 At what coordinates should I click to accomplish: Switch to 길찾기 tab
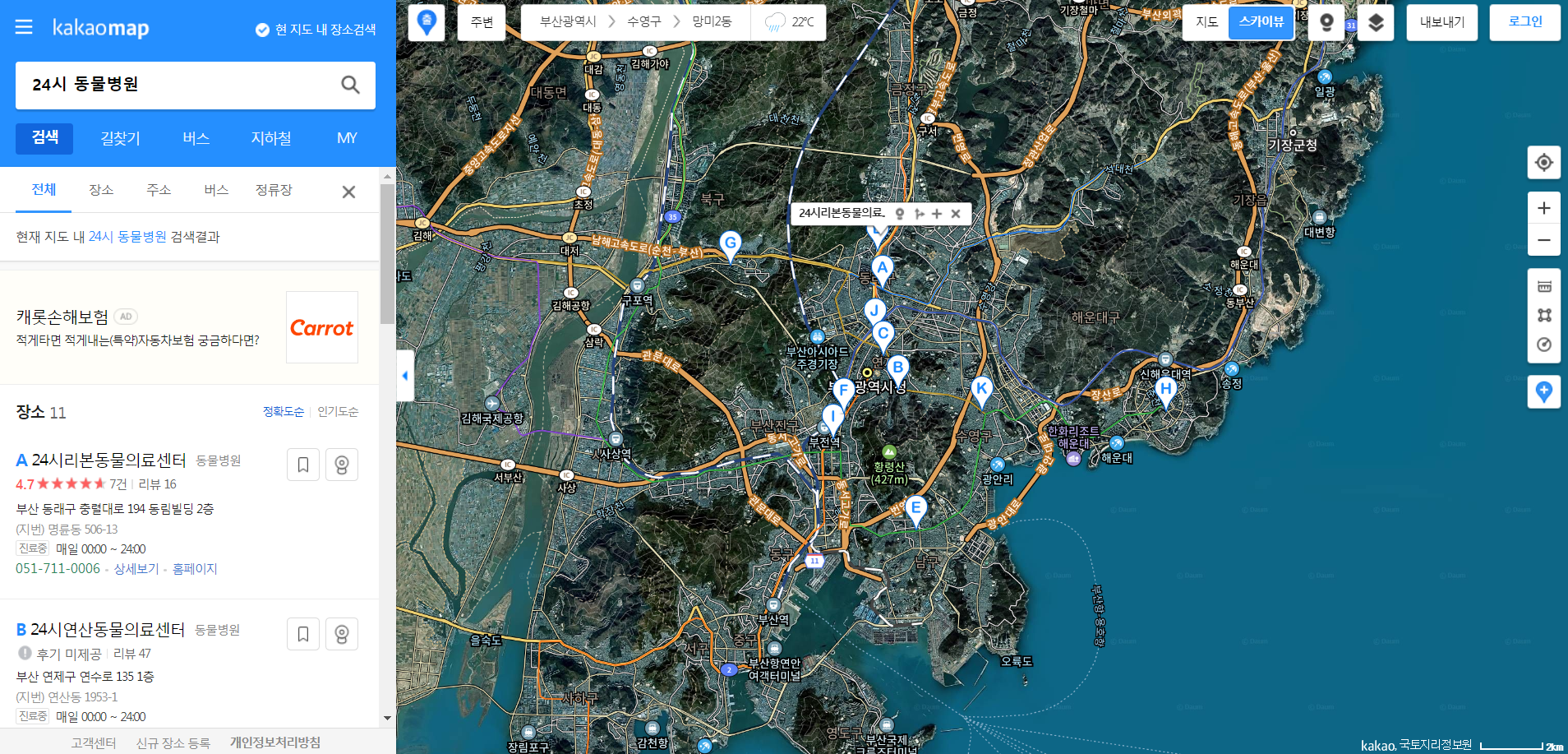(x=120, y=138)
